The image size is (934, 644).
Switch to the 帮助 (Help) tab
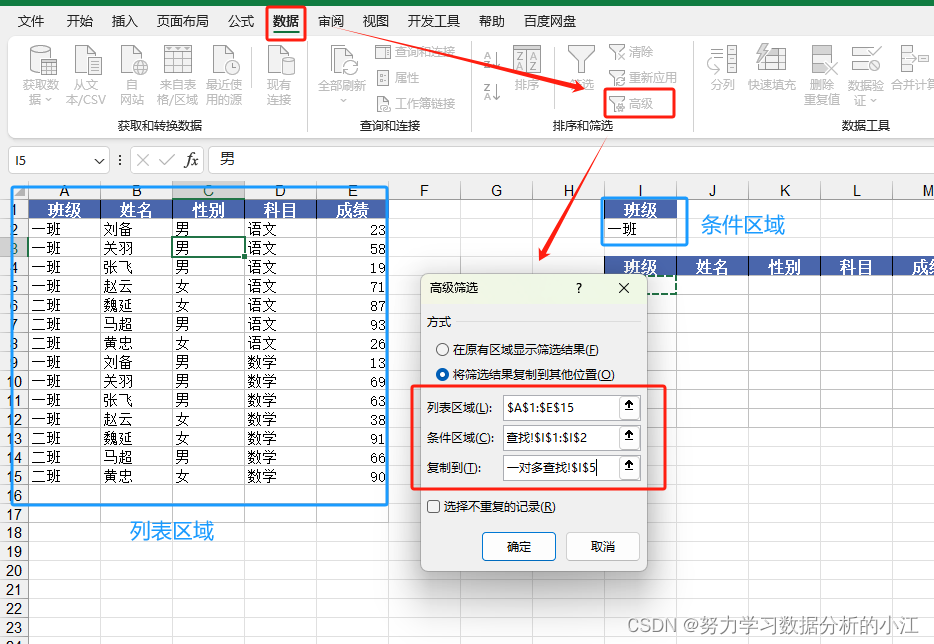(492, 21)
